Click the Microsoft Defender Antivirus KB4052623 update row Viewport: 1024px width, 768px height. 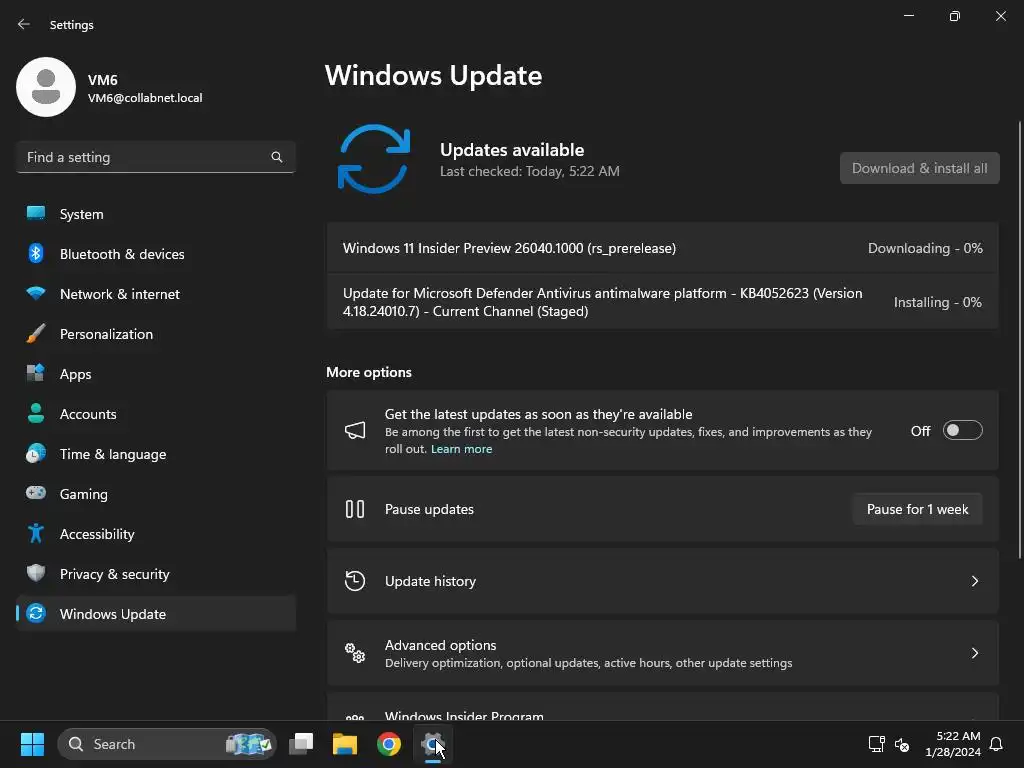pyautogui.click(x=663, y=302)
